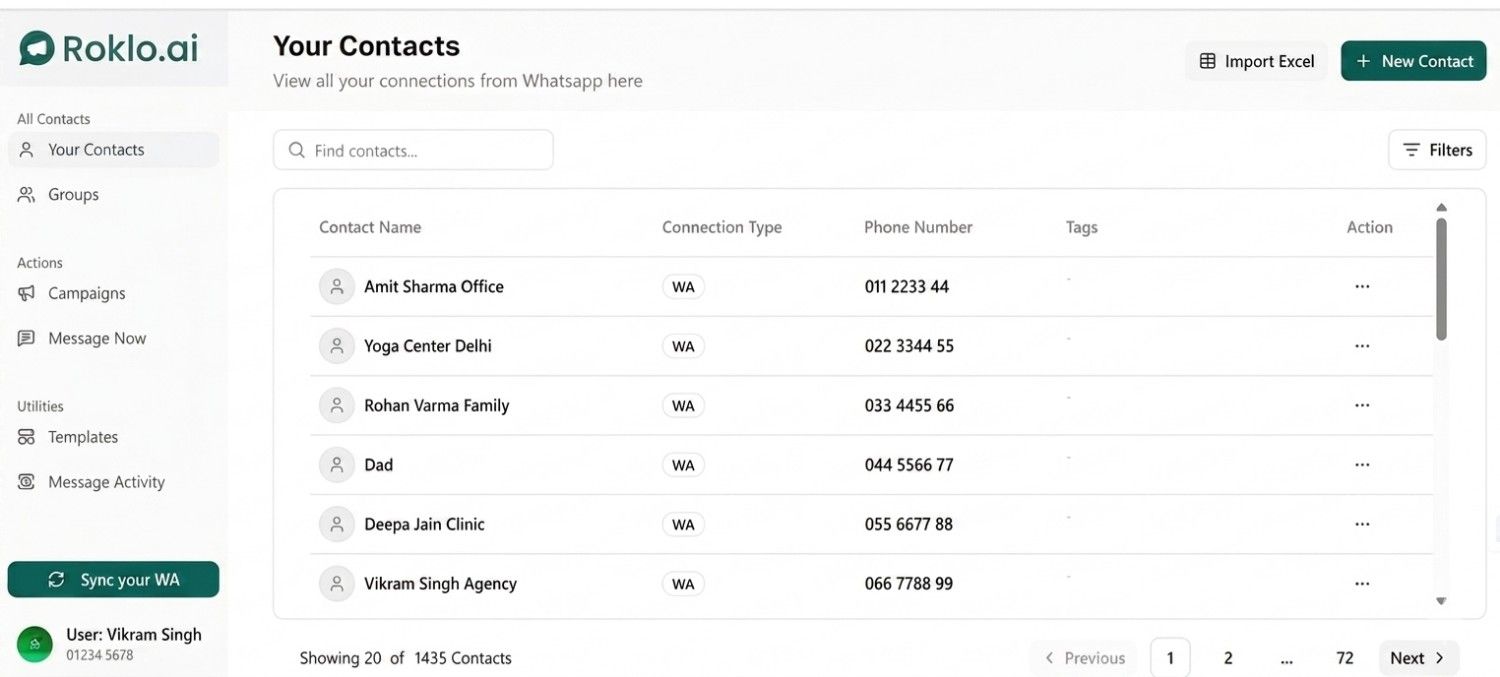1500x677 pixels.
Task: Click WA badge for Amit Sharma Office
Action: point(683,287)
